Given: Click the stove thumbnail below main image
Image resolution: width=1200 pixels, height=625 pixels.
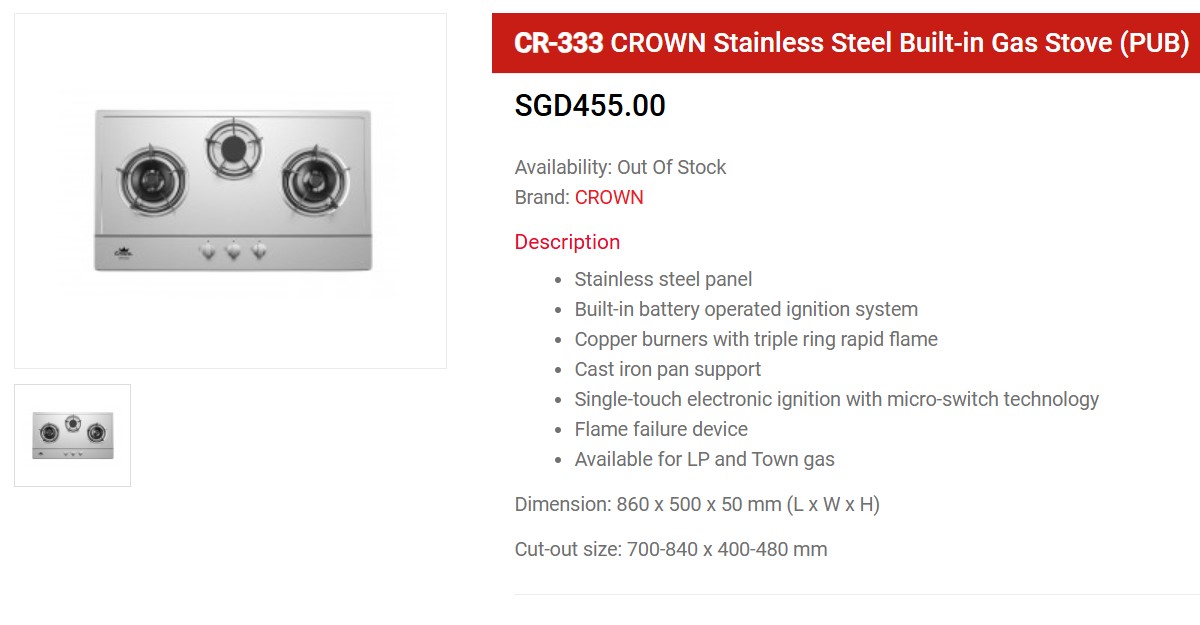Looking at the screenshot, I should (x=72, y=435).
